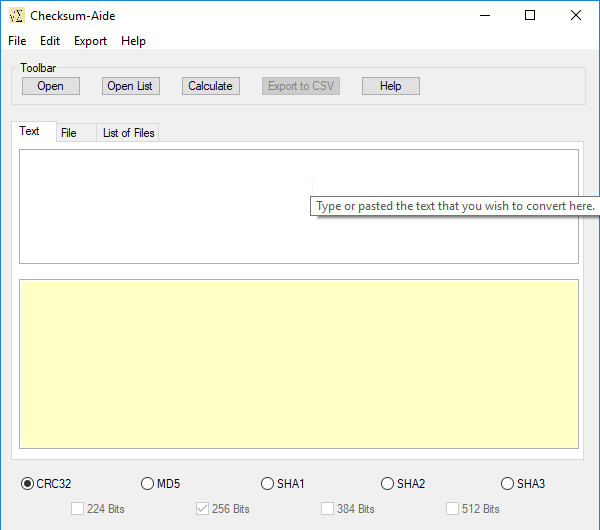This screenshot has width=600, height=530.
Task: Tick the 384 Bits checkbox
Action: tap(348, 509)
